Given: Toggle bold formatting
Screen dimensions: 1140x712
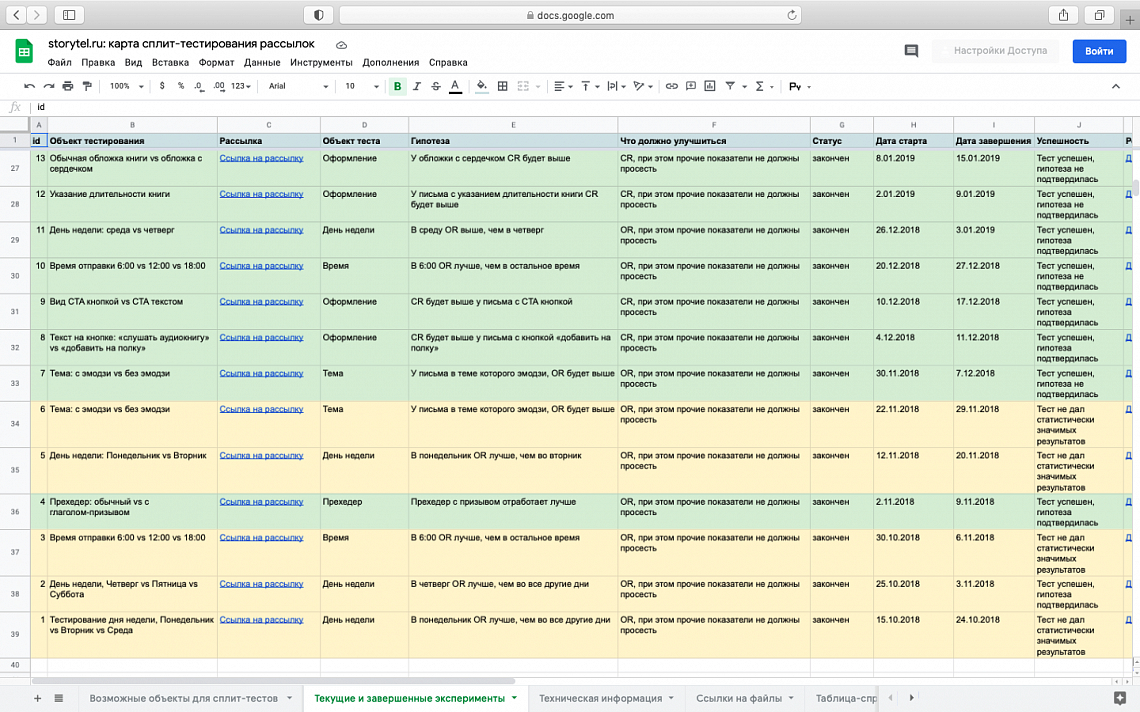Looking at the screenshot, I should 397,87.
